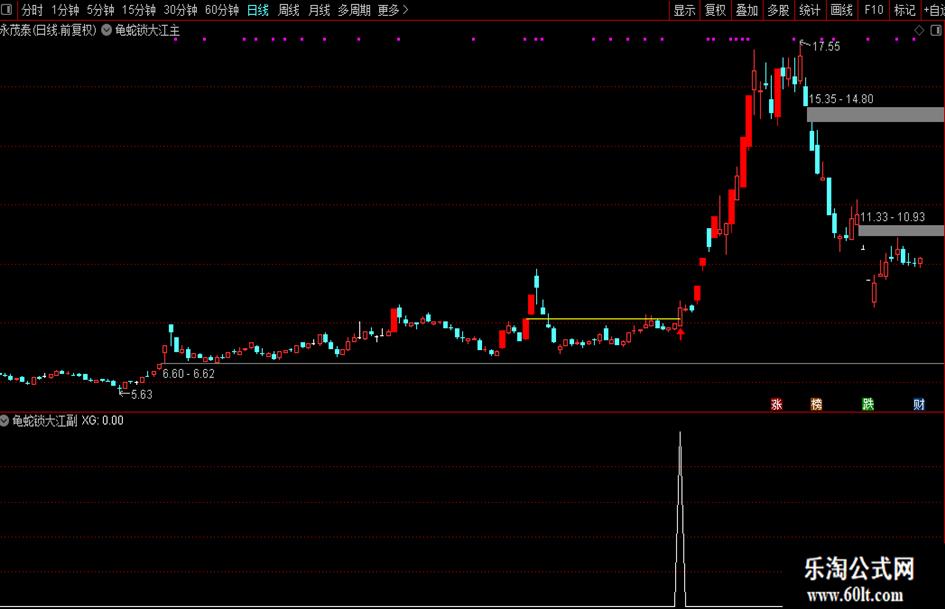Expand the 更多 periods menu

pos(393,10)
